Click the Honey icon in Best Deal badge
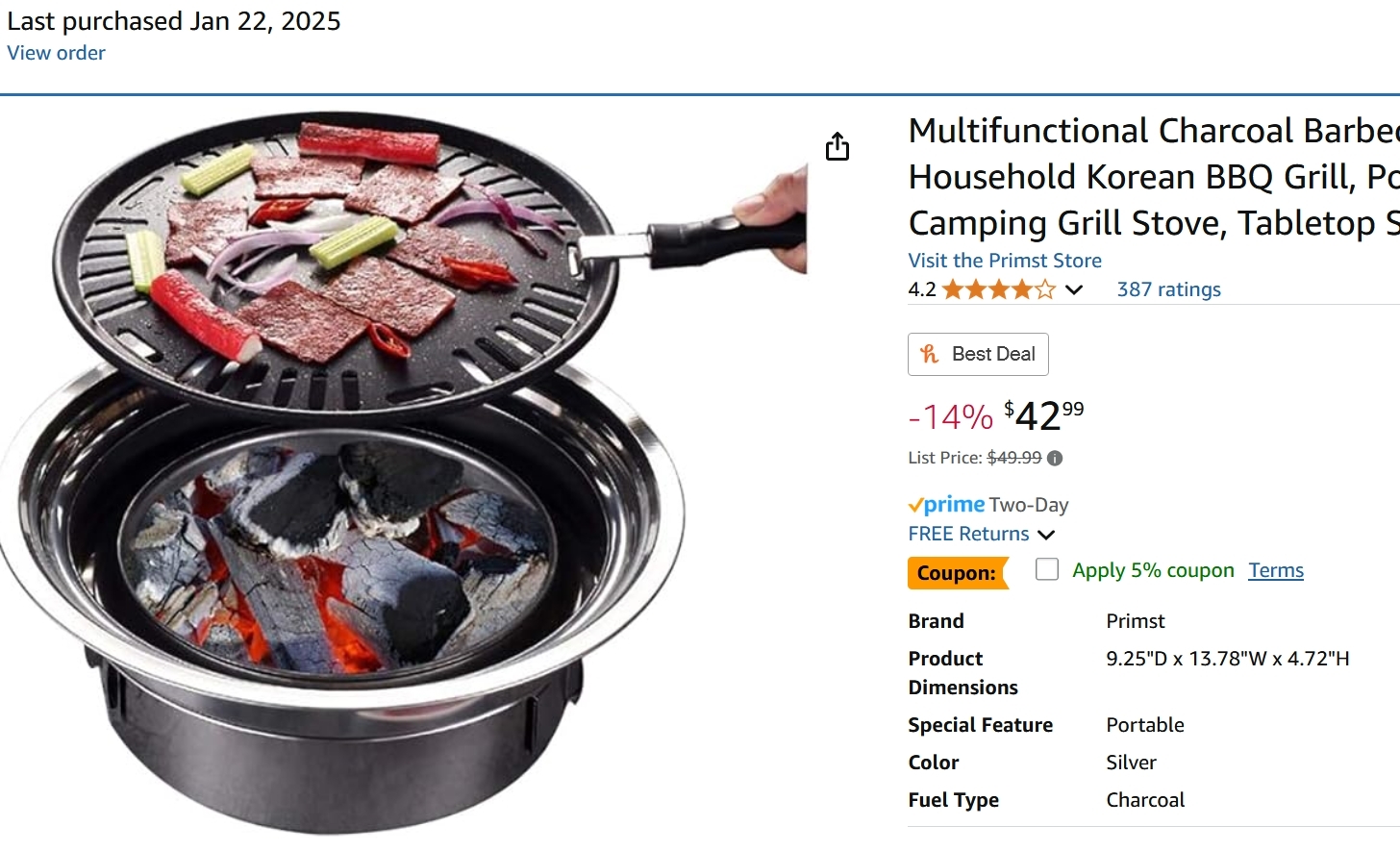Viewport: 1400px width, 851px height. tap(929, 354)
